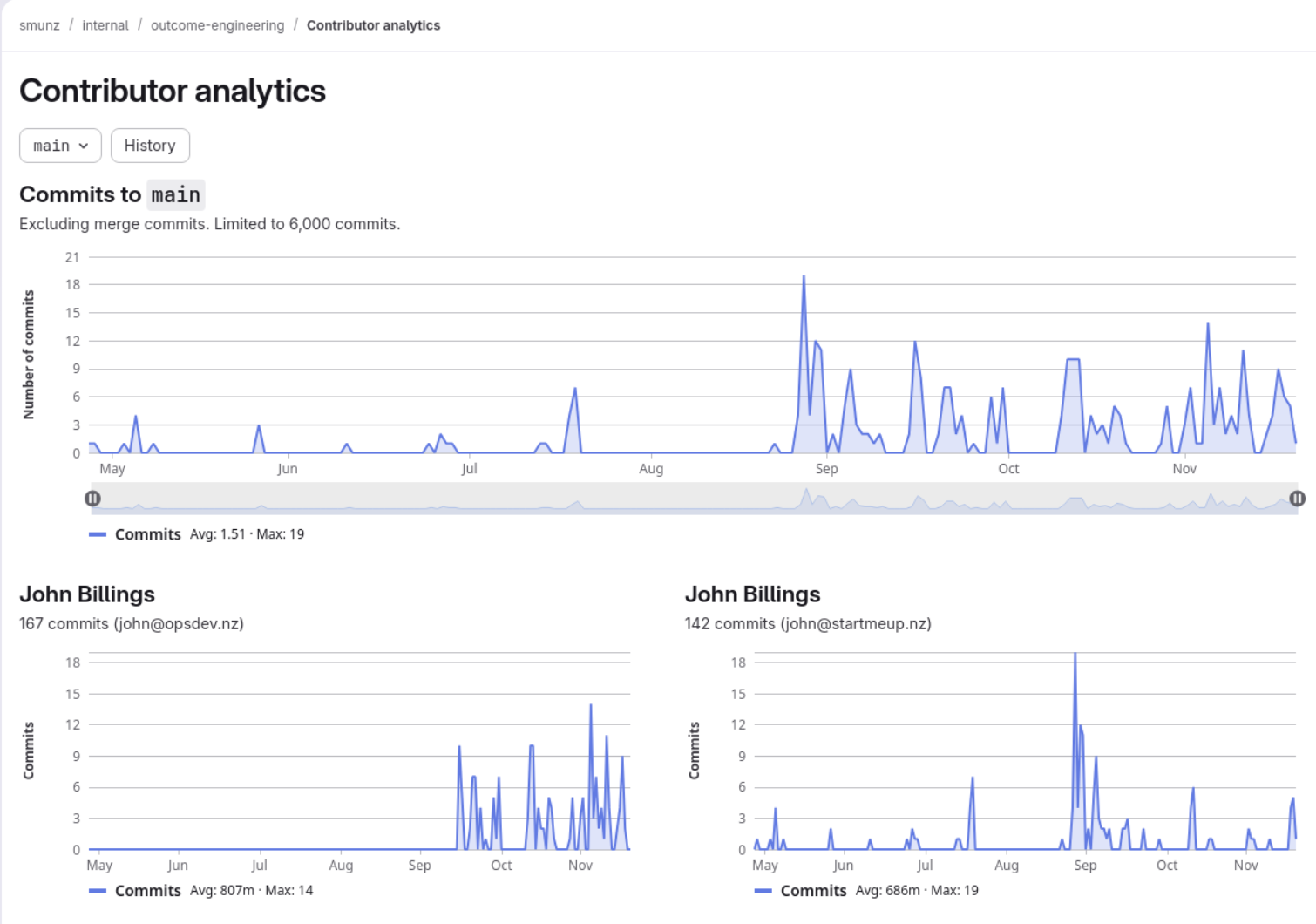Open the main branch selector dropdown
Image resolution: width=1316 pixels, height=924 pixels.
(x=59, y=146)
